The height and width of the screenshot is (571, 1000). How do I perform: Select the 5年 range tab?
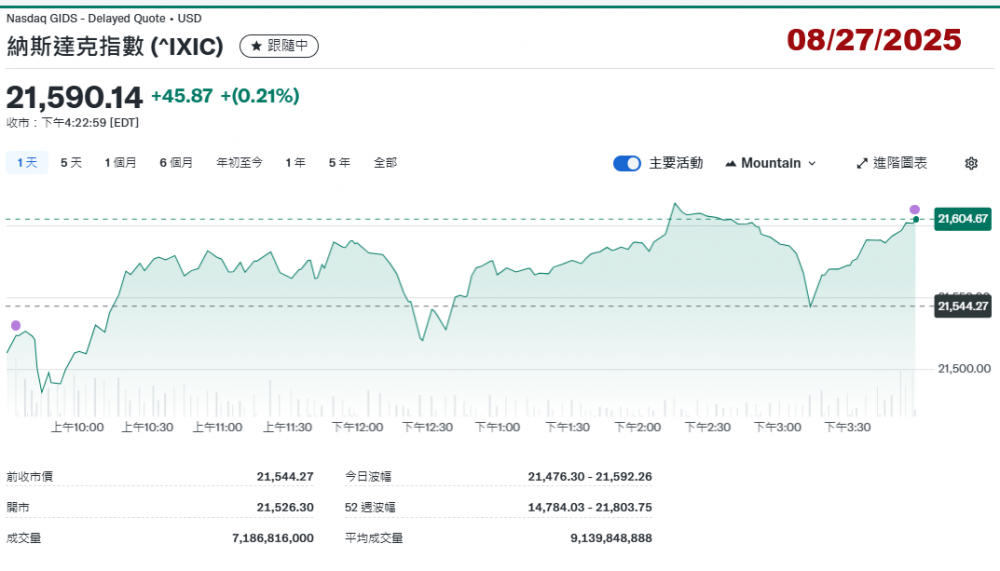[x=339, y=162]
